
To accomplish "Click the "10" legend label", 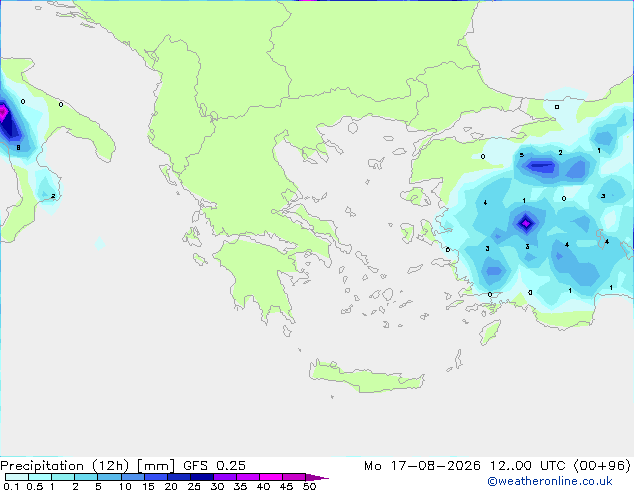I will tap(125, 486).
